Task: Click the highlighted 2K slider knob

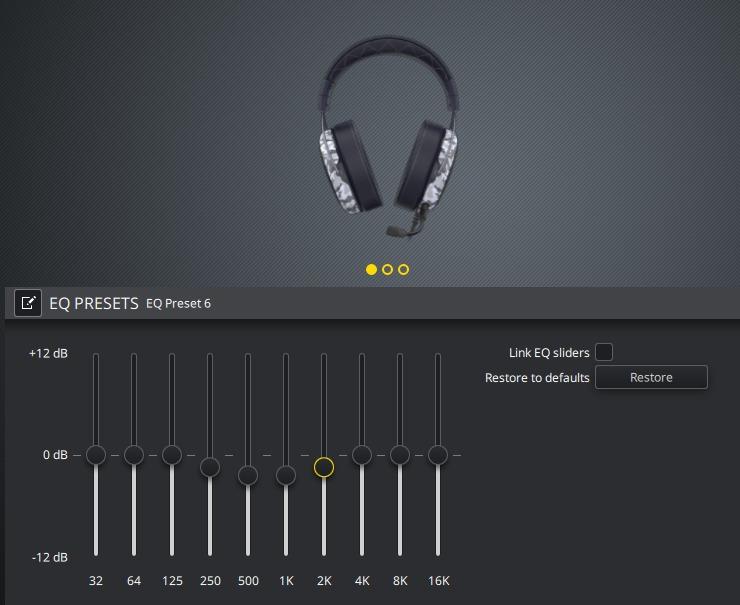Action: pos(324,468)
